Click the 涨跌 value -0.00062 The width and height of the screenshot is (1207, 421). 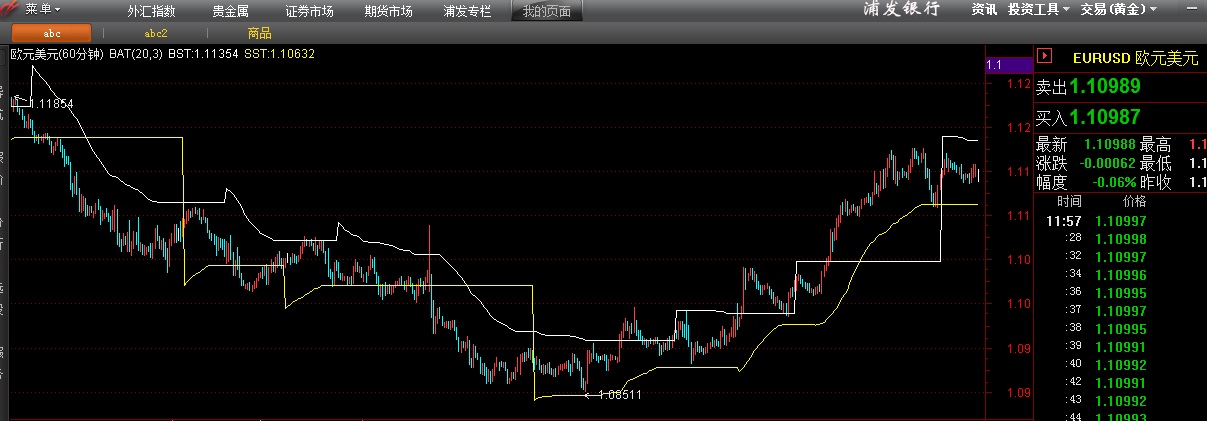(x=1109, y=163)
